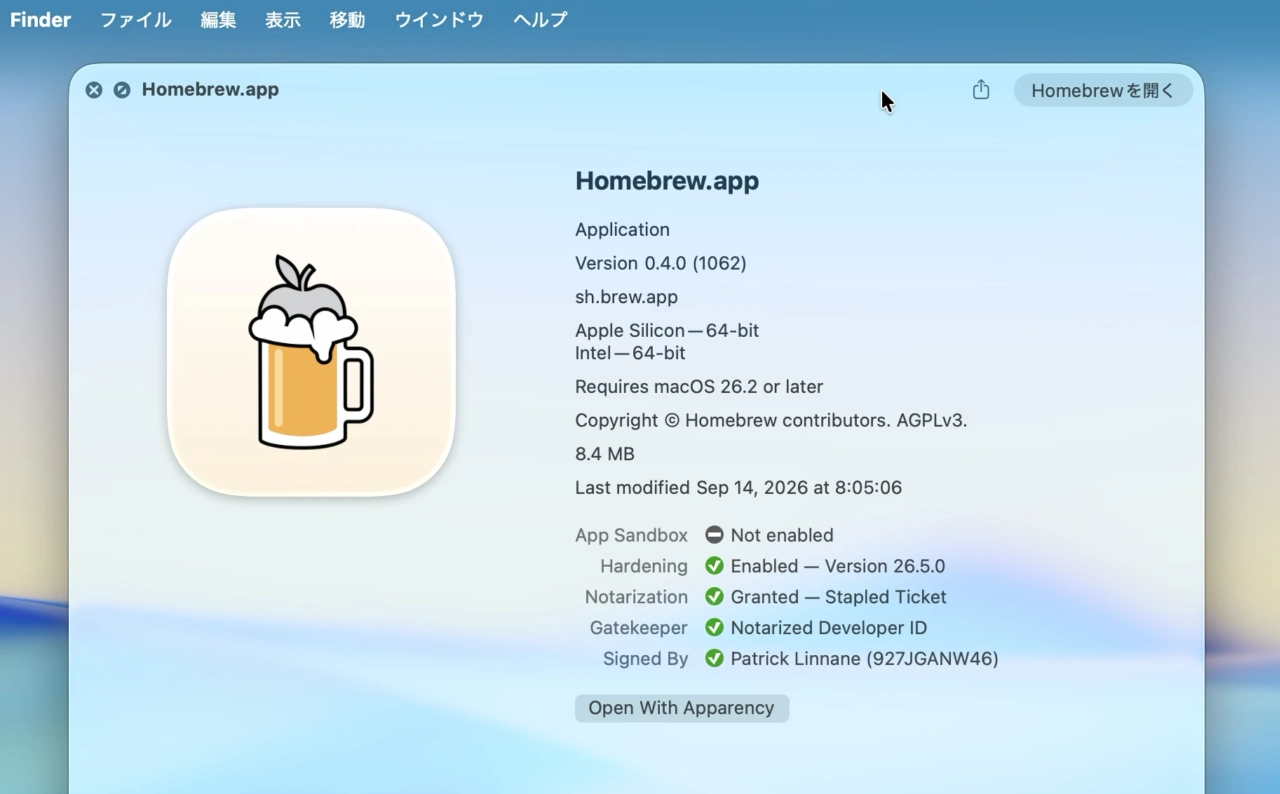Click Patrick Linnane (927JGANW46) signer text
Viewport: 1280px width, 794px height.
tap(865, 659)
